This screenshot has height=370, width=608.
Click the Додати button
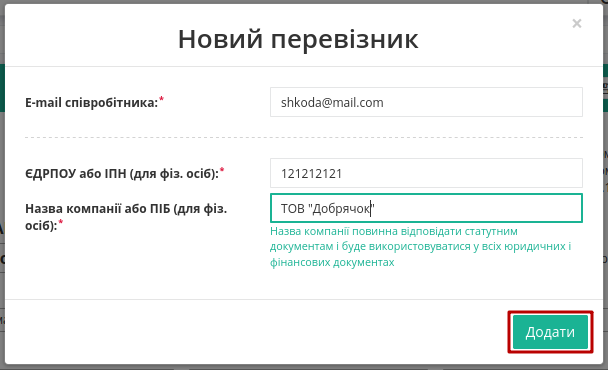[550, 332]
